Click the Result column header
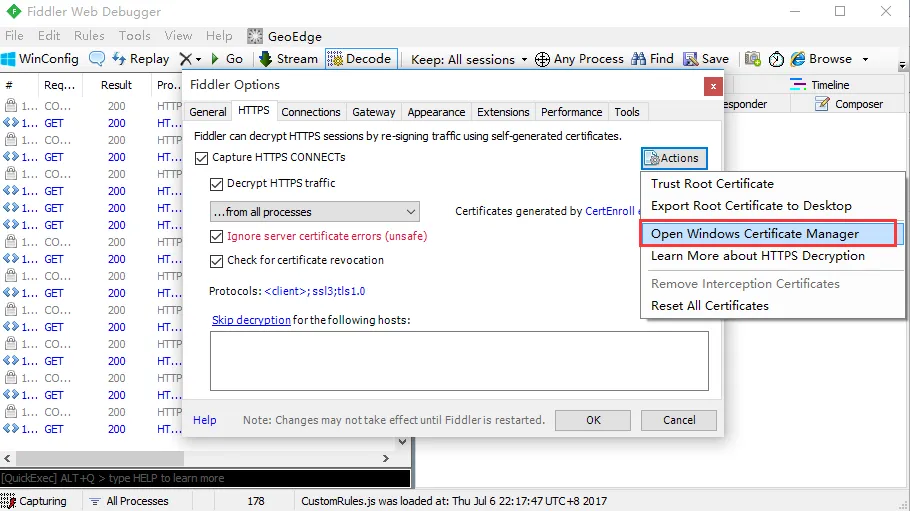Viewport: 910px width, 511px height. tap(116, 85)
